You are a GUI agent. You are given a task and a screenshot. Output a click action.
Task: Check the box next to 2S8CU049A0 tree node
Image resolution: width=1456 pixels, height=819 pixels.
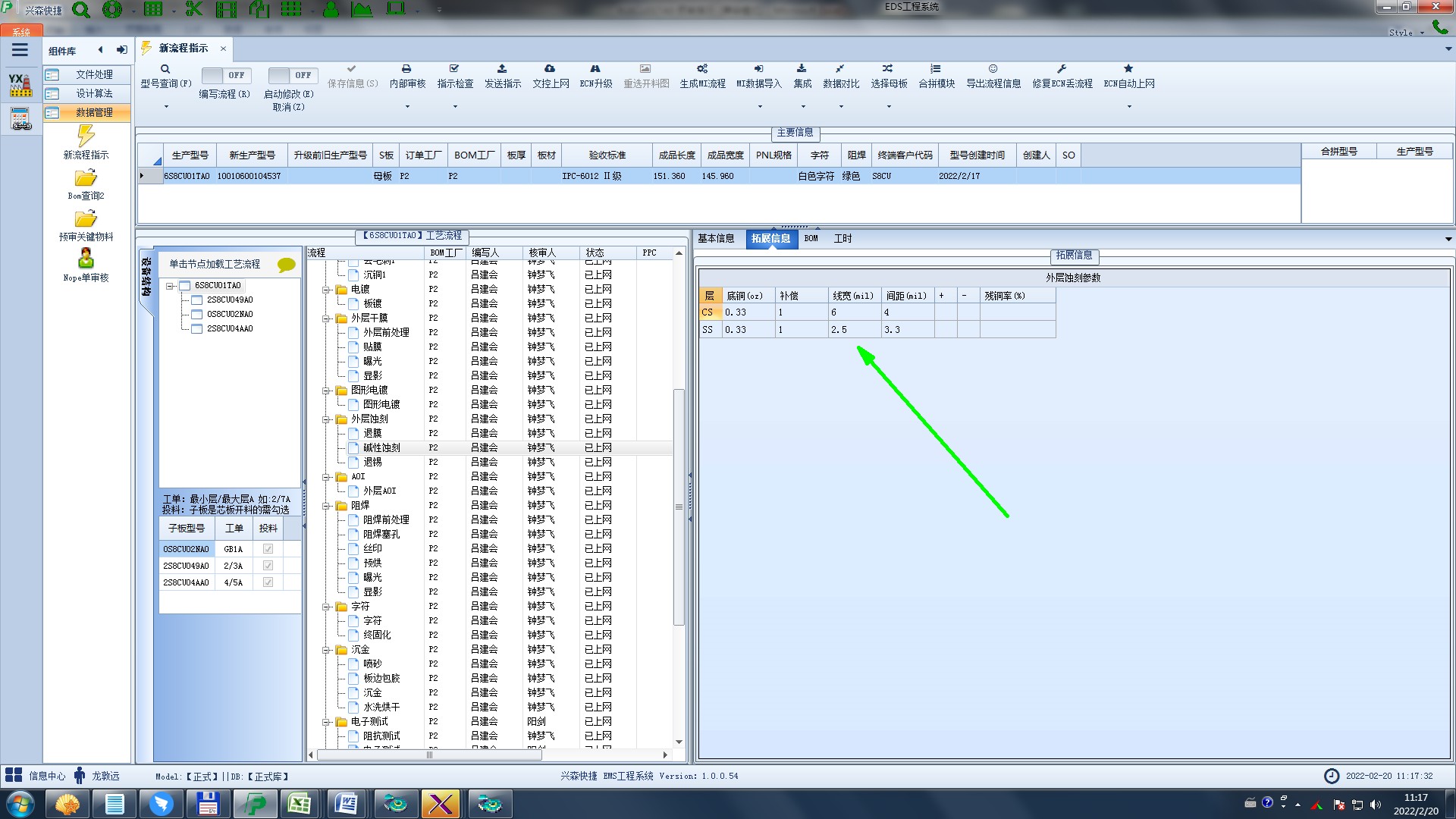coord(197,300)
